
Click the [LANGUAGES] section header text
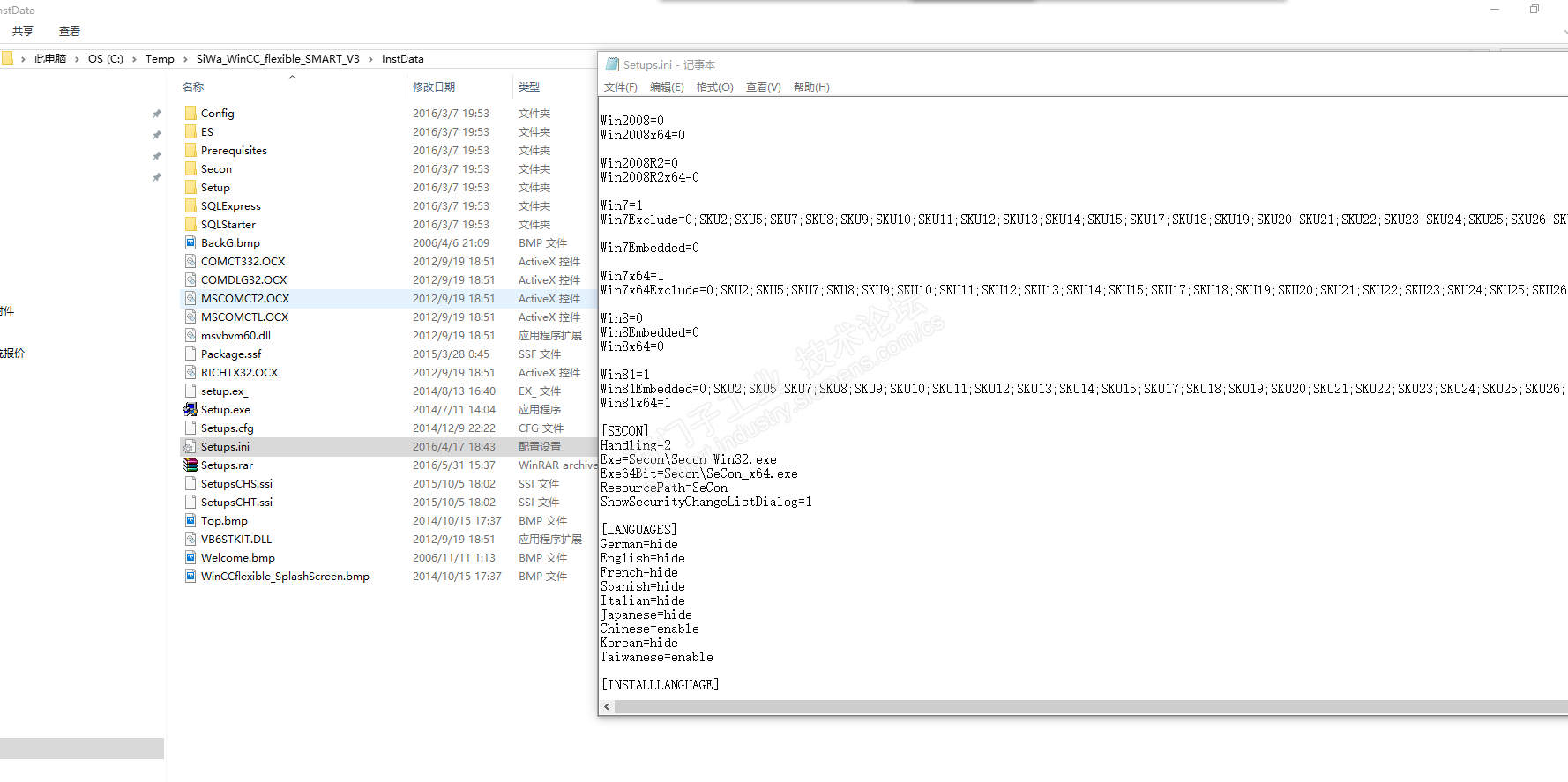pos(638,530)
